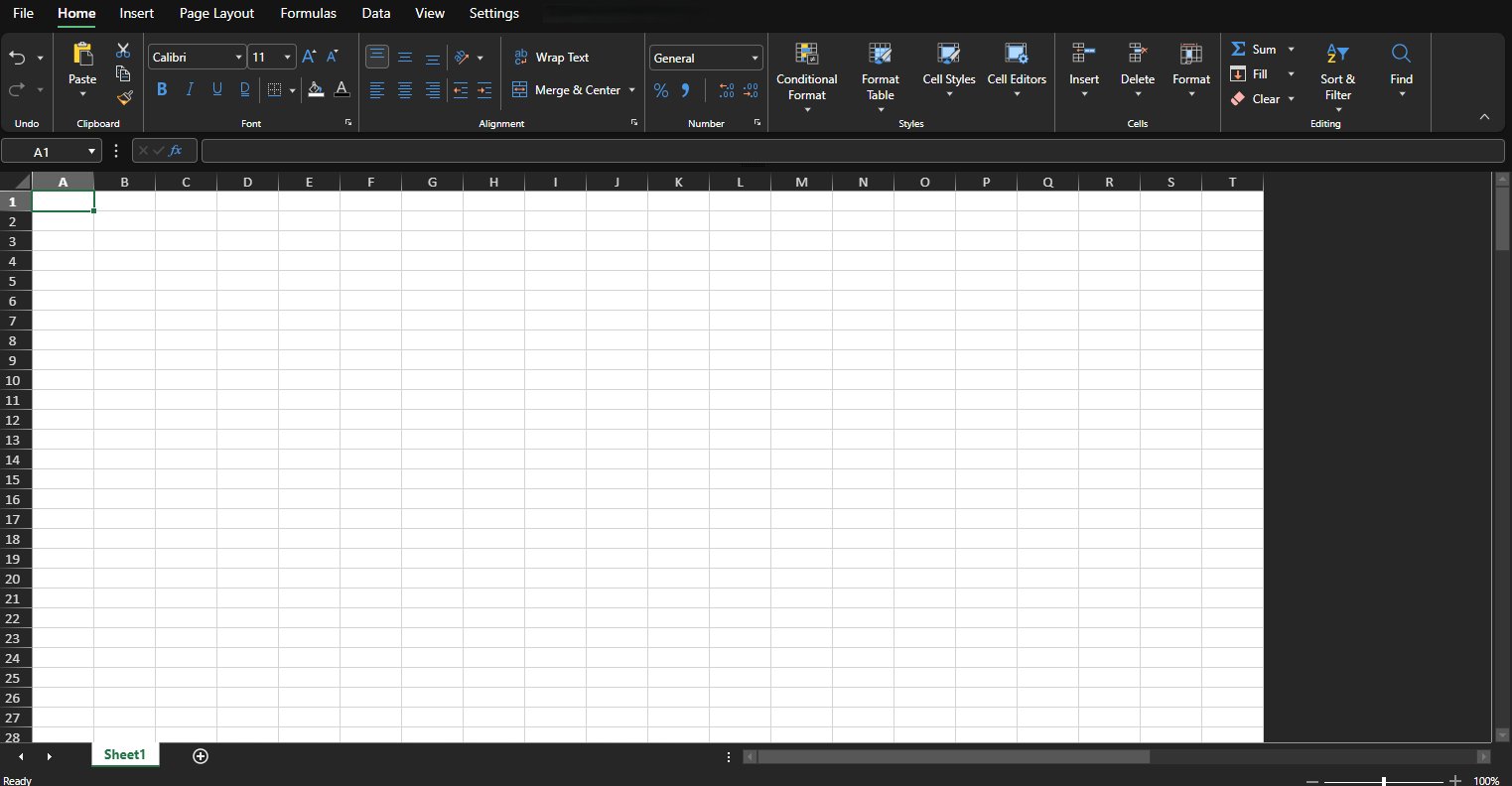Open the File menu

pyautogui.click(x=23, y=13)
